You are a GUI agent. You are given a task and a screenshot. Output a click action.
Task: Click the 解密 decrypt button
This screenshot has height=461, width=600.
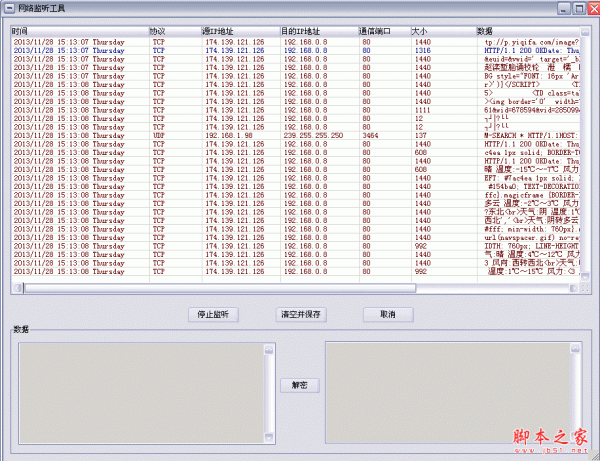pos(300,385)
